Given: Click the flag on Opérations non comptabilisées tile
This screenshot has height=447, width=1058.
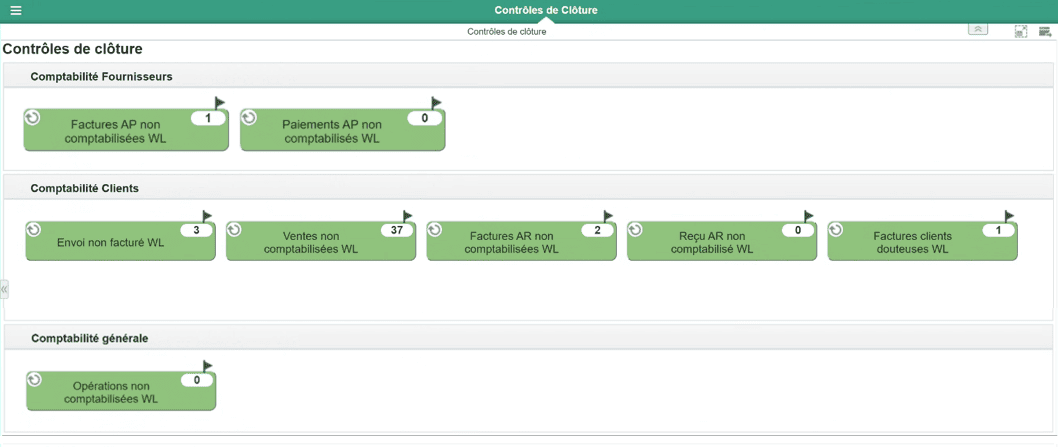Looking at the screenshot, I should [x=207, y=366].
